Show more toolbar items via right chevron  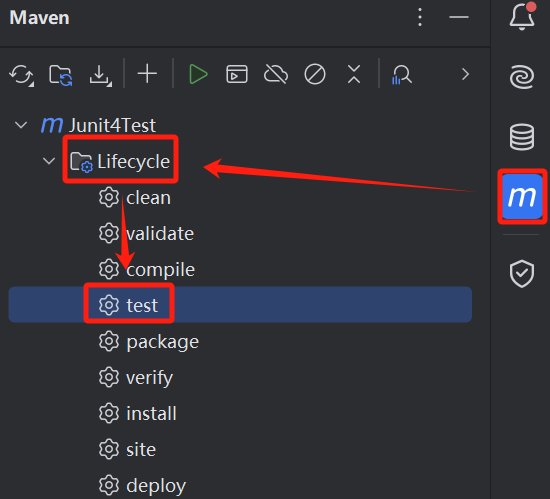click(465, 74)
